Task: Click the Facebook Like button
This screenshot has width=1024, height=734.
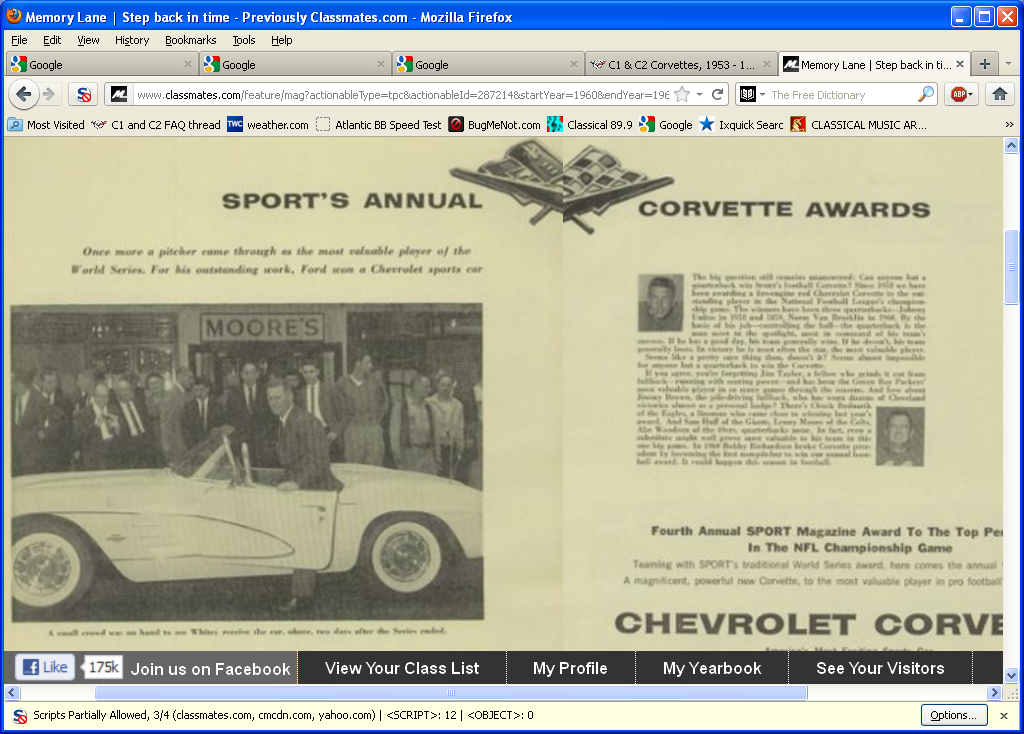Action: click(45, 667)
